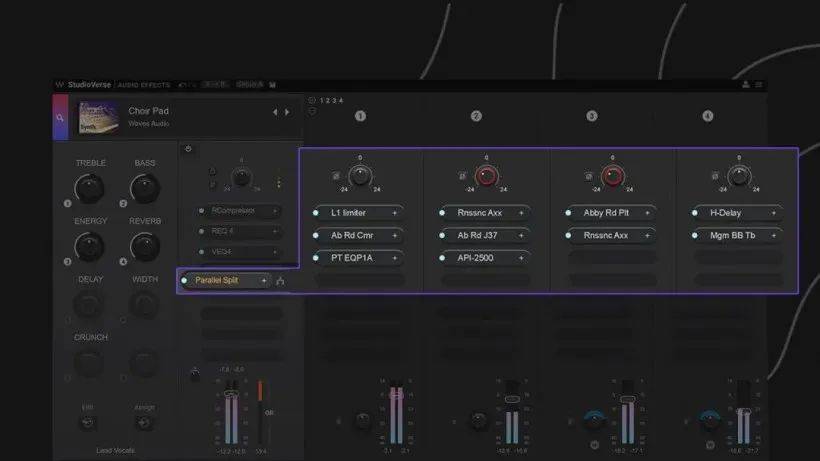This screenshot has height=461, width=820.
Task: Open the plus menu on PT EQP1A slot
Action: tap(395, 258)
